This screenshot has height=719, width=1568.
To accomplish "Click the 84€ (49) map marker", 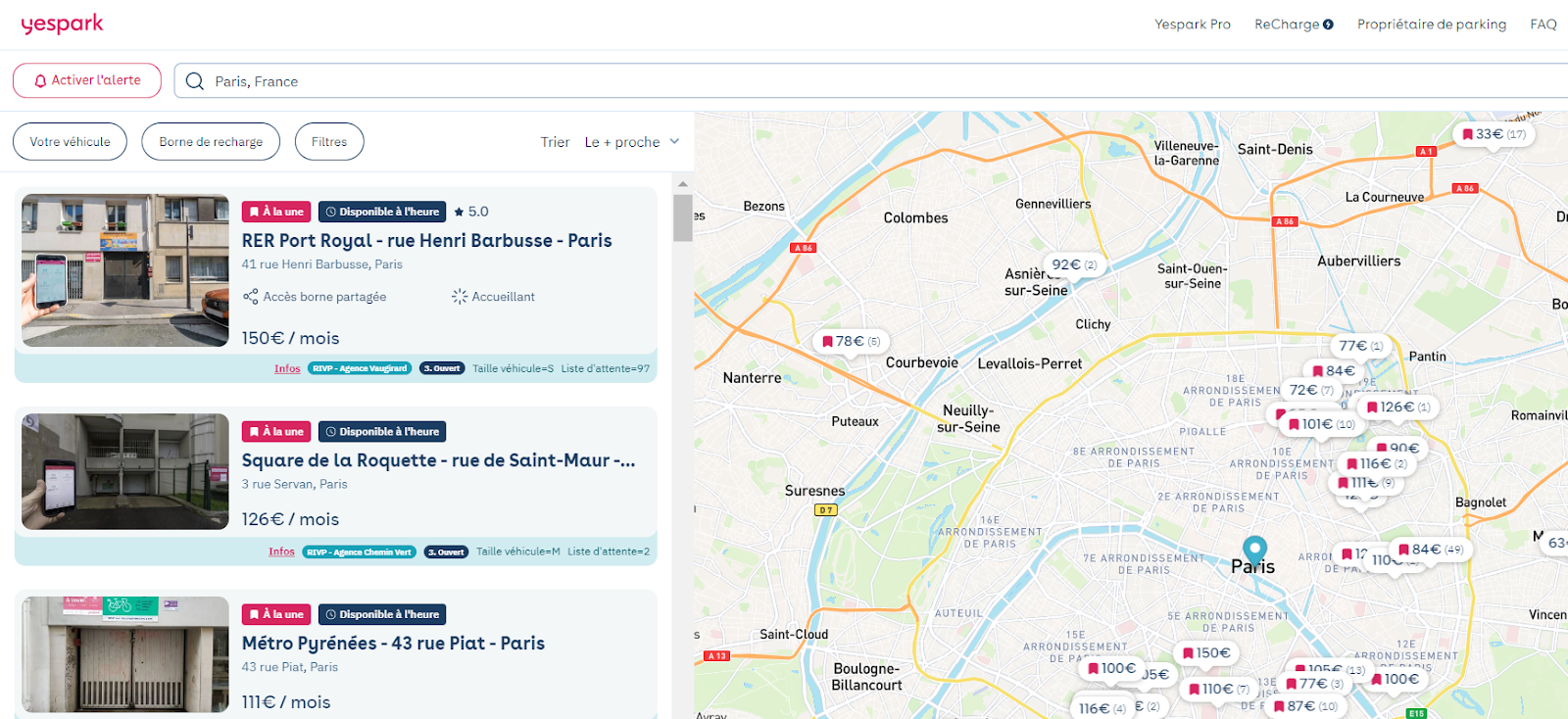I will 1430,550.
